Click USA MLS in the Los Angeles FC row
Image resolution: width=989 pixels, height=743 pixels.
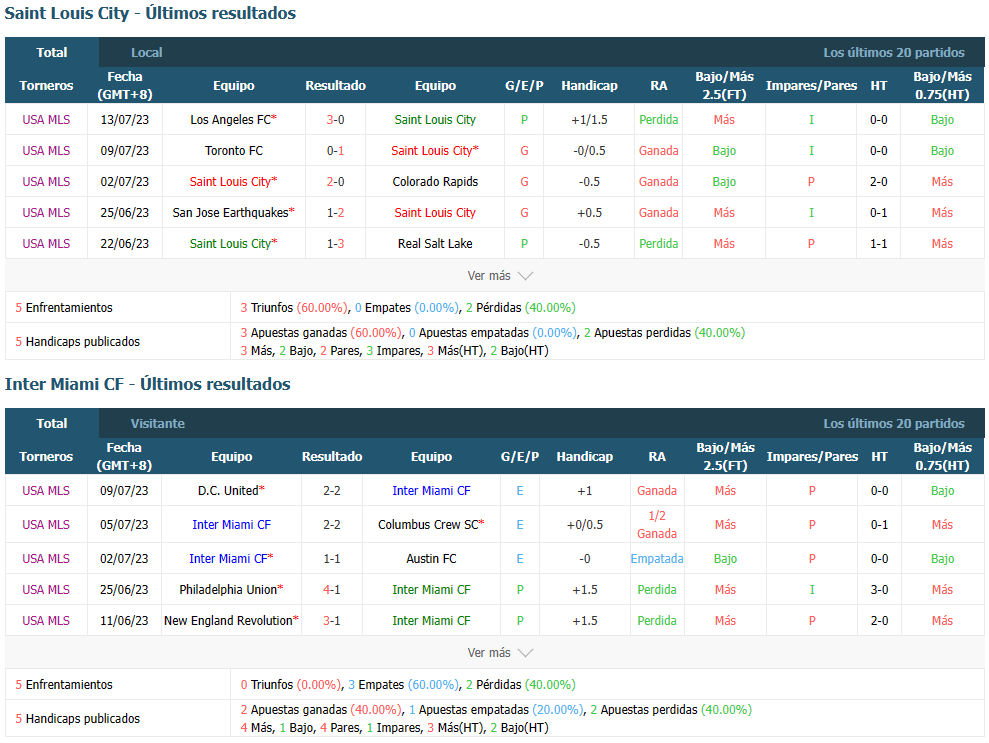46,119
